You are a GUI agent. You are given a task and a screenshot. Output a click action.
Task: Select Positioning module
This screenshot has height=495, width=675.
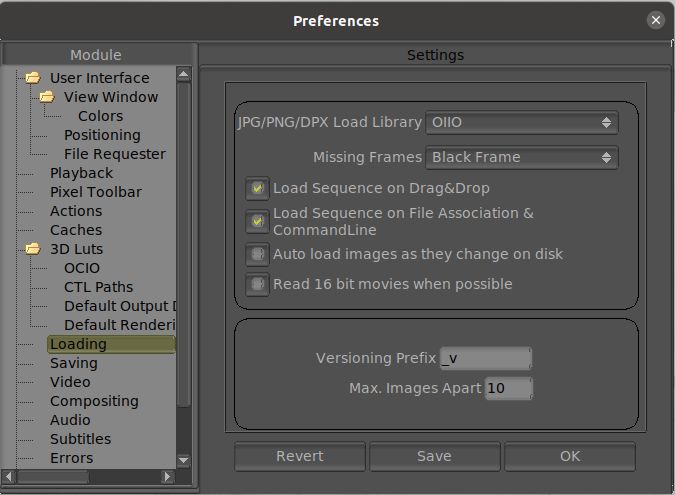click(102, 135)
